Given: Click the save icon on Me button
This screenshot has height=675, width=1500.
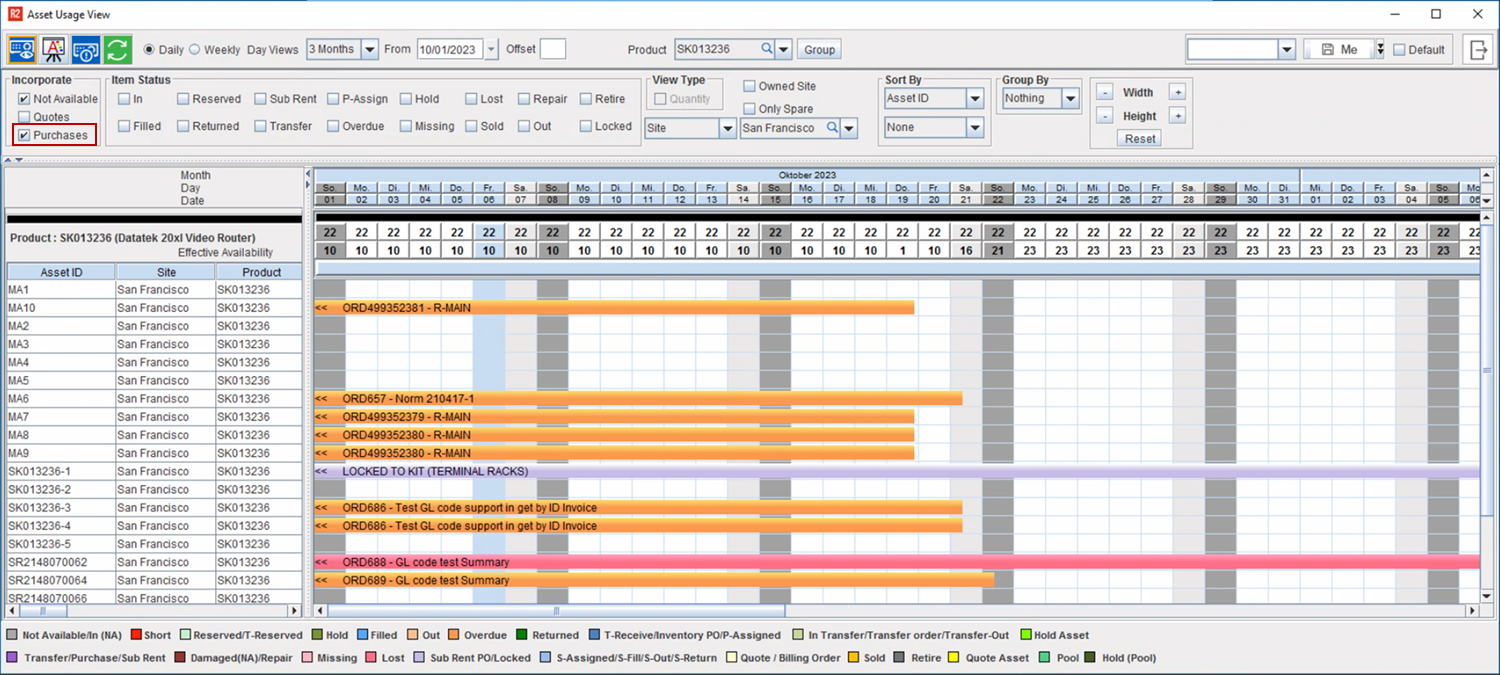Looking at the screenshot, I should [1328, 50].
